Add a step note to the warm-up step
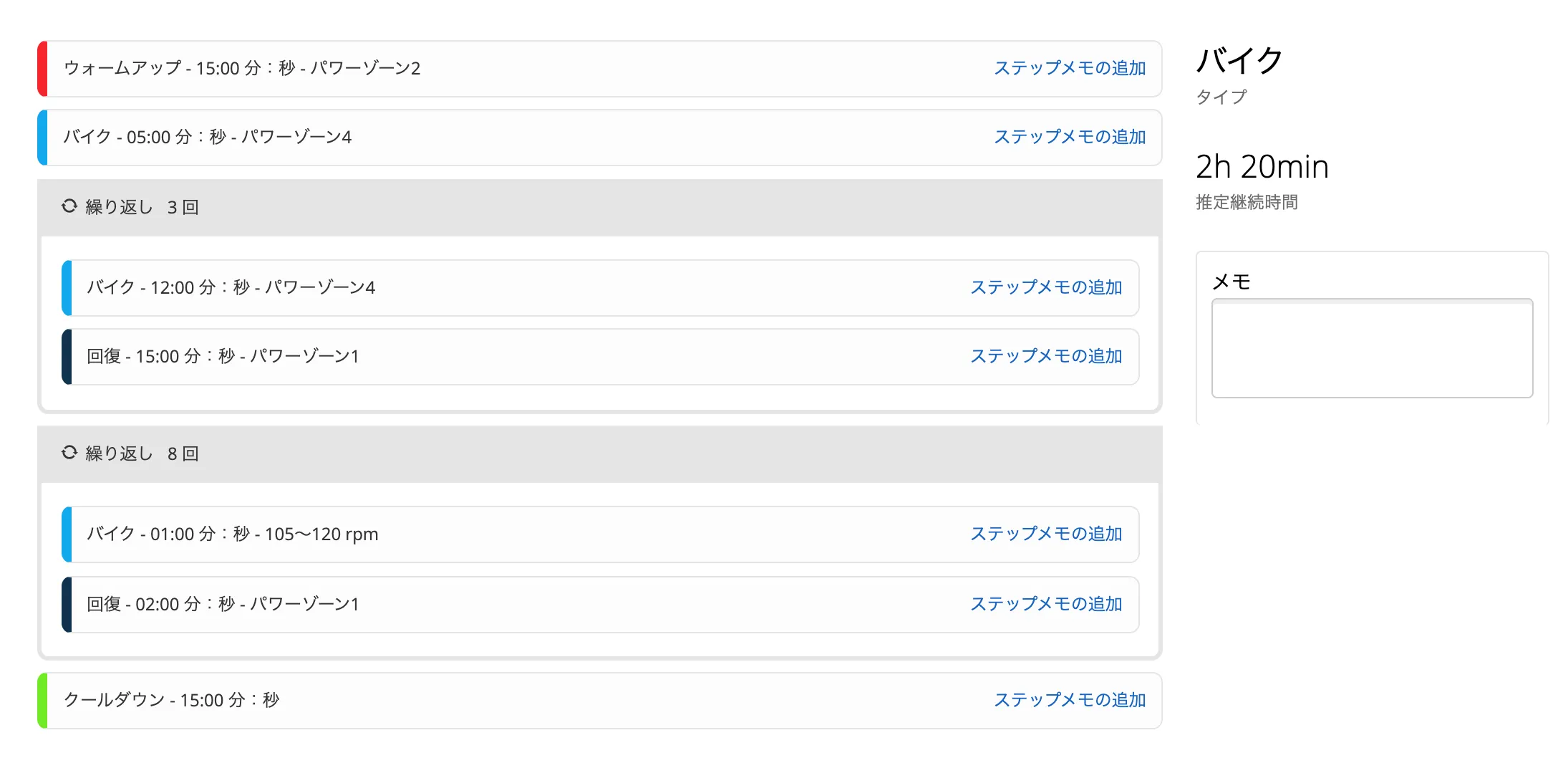Viewport: 1568px width, 758px height. [1070, 69]
